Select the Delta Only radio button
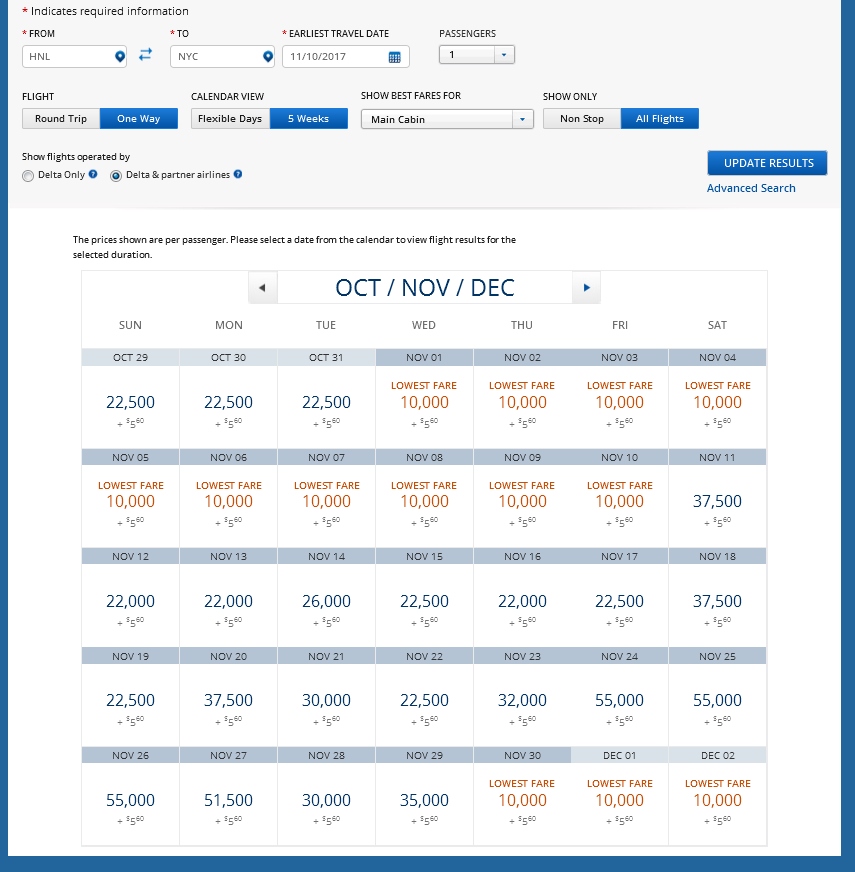This screenshot has height=872, width=855. (x=28, y=176)
